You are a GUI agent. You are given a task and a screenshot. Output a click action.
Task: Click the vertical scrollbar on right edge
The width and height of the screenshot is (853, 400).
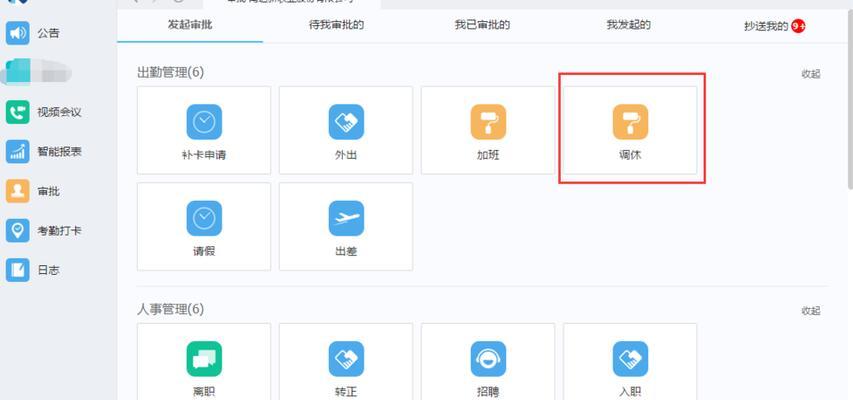click(850, 98)
